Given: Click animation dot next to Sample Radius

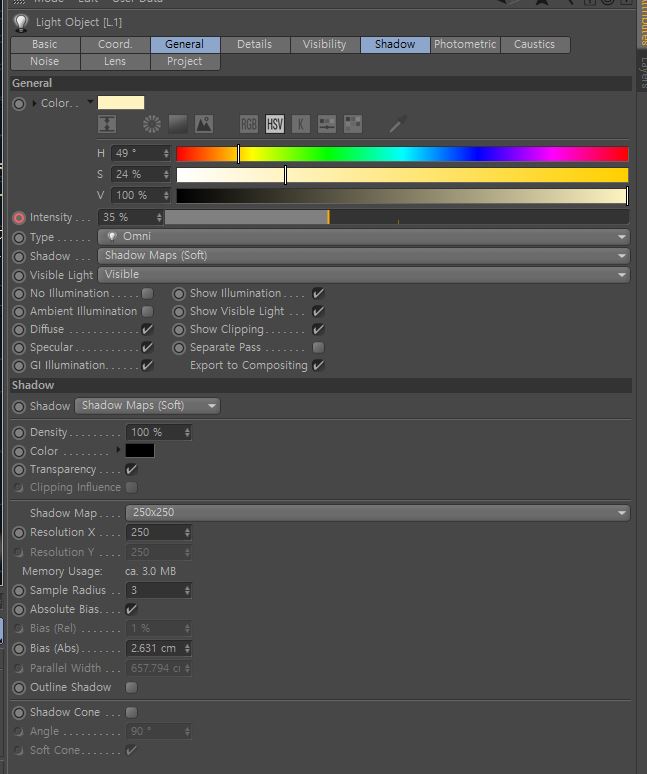Looking at the screenshot, I should point(19,590).
